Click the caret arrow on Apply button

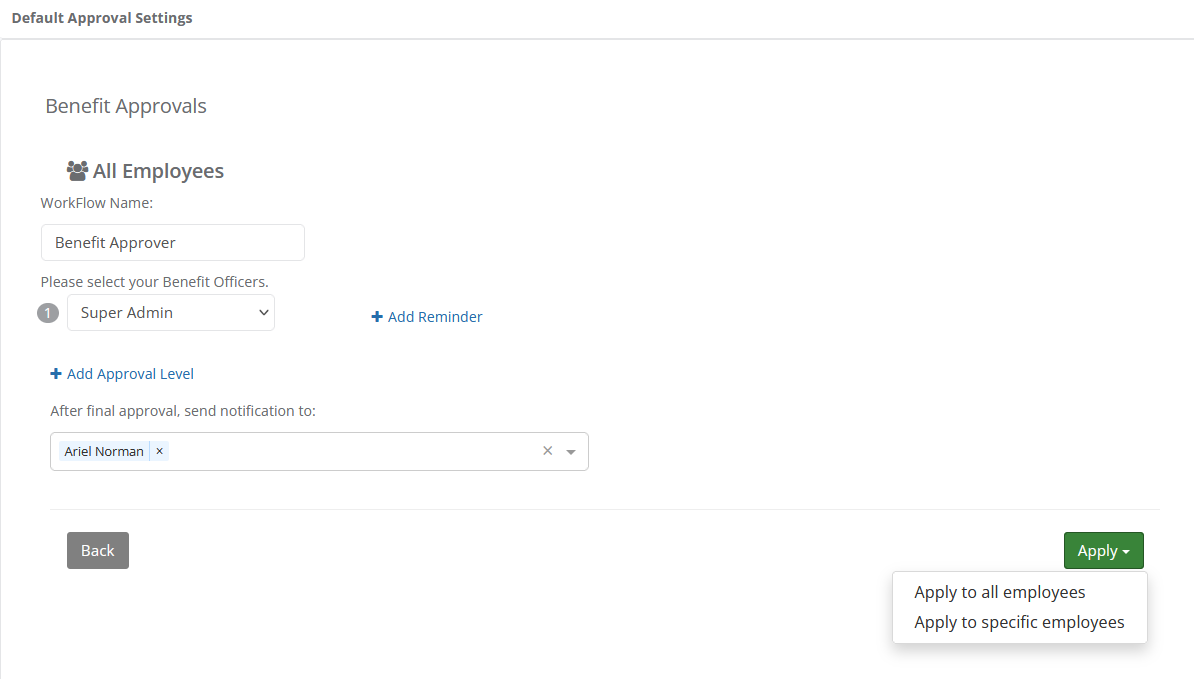1126,552
